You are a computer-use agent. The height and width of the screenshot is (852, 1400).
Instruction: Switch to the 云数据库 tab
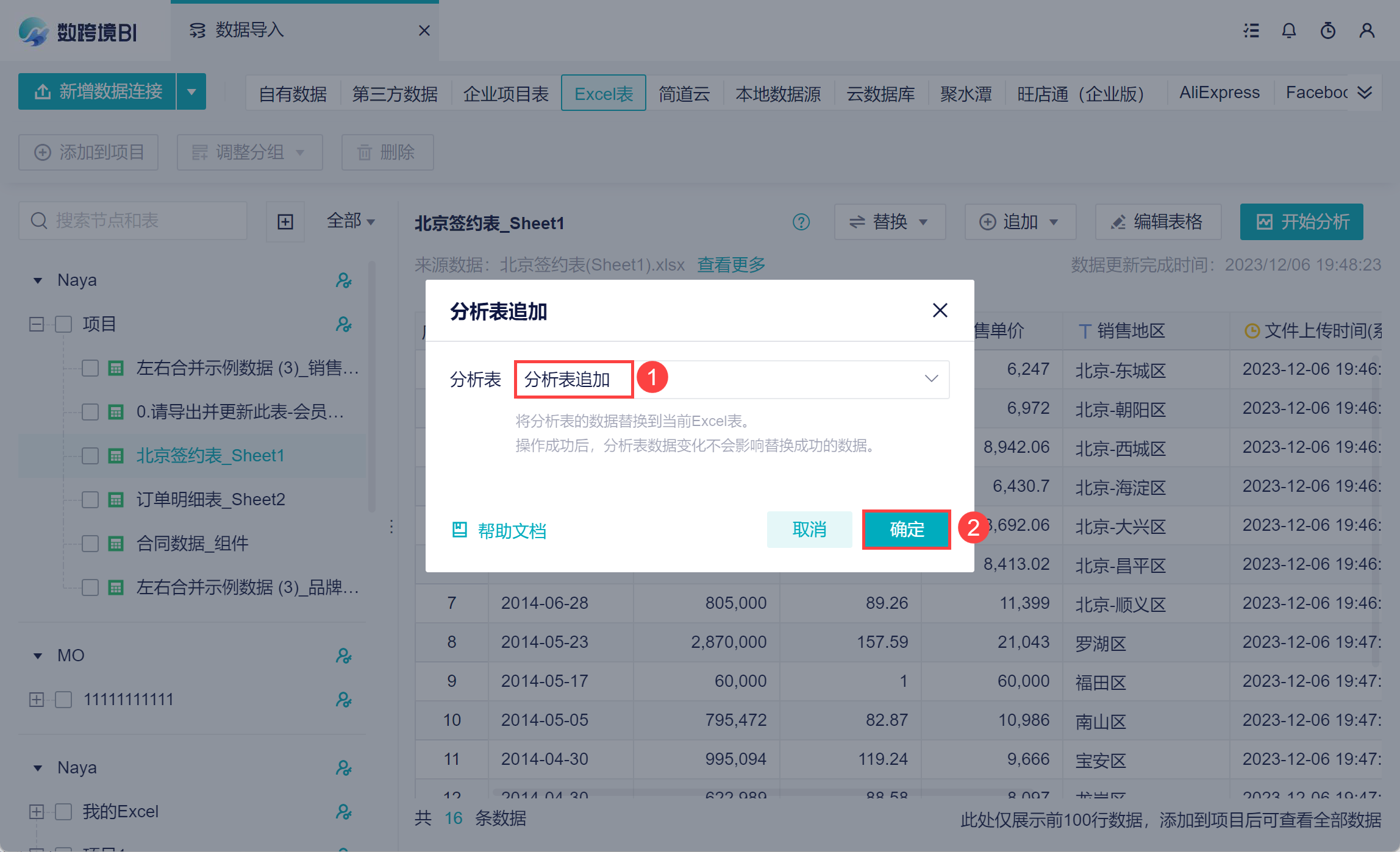tap(880, 94)
